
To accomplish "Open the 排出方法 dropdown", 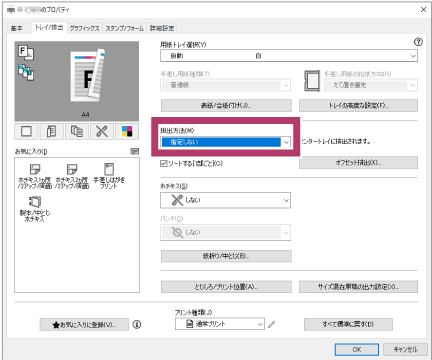I will coord(226,142).
